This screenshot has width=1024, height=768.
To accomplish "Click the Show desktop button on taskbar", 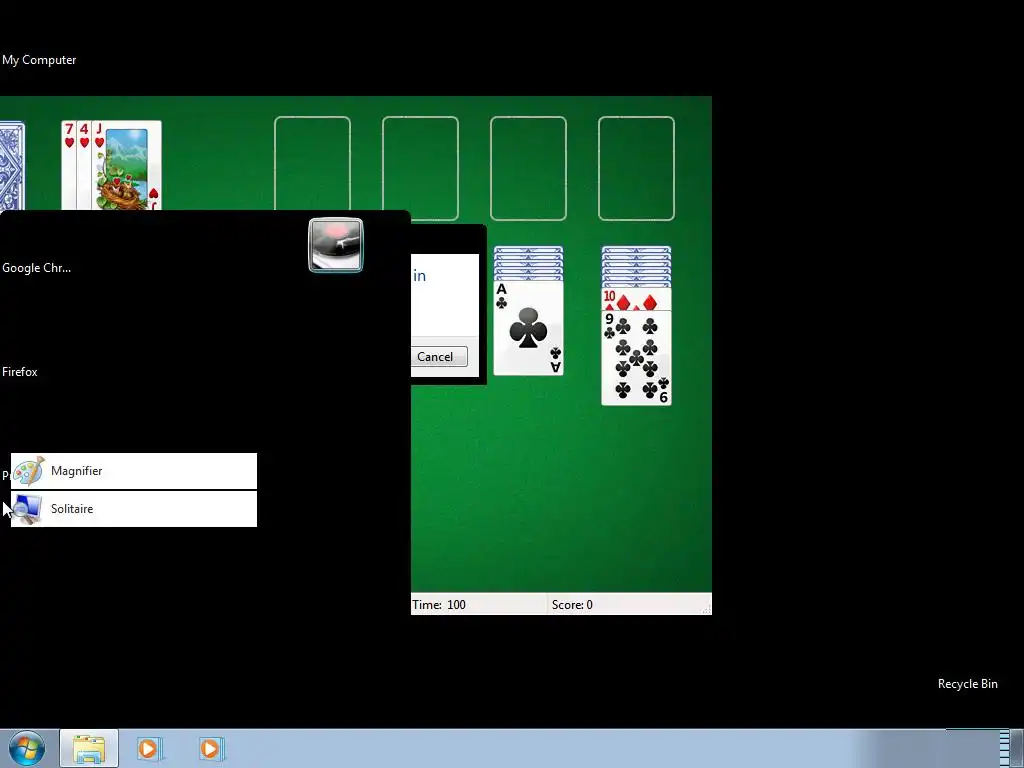I will click(1016, 748).
